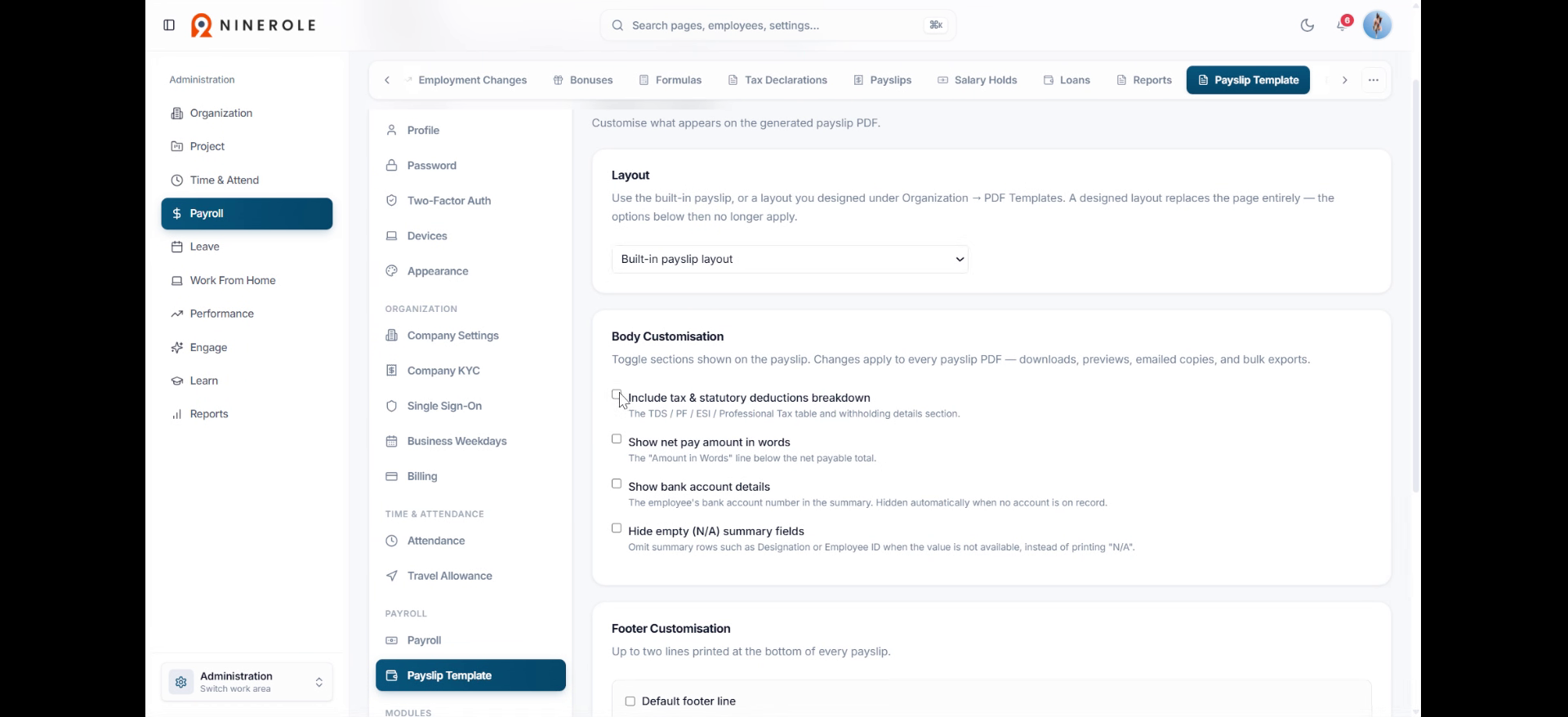1568x717 pixels.
Task: Show more tabs with right chevron
Action: [1344, 80]
